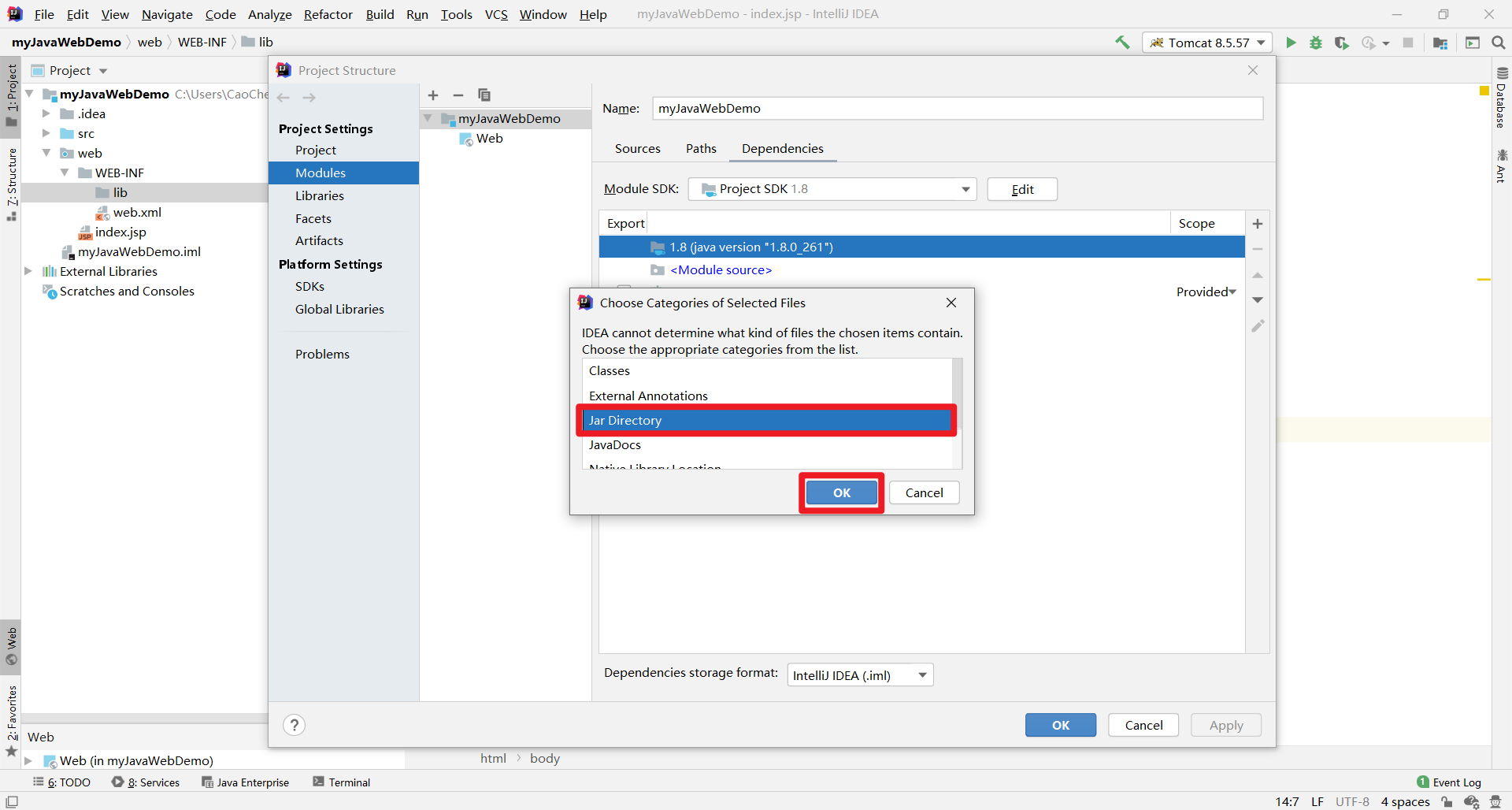Select the Dependencies tab
This screenshot has width=1512, height=810.
tap(783, 148)
